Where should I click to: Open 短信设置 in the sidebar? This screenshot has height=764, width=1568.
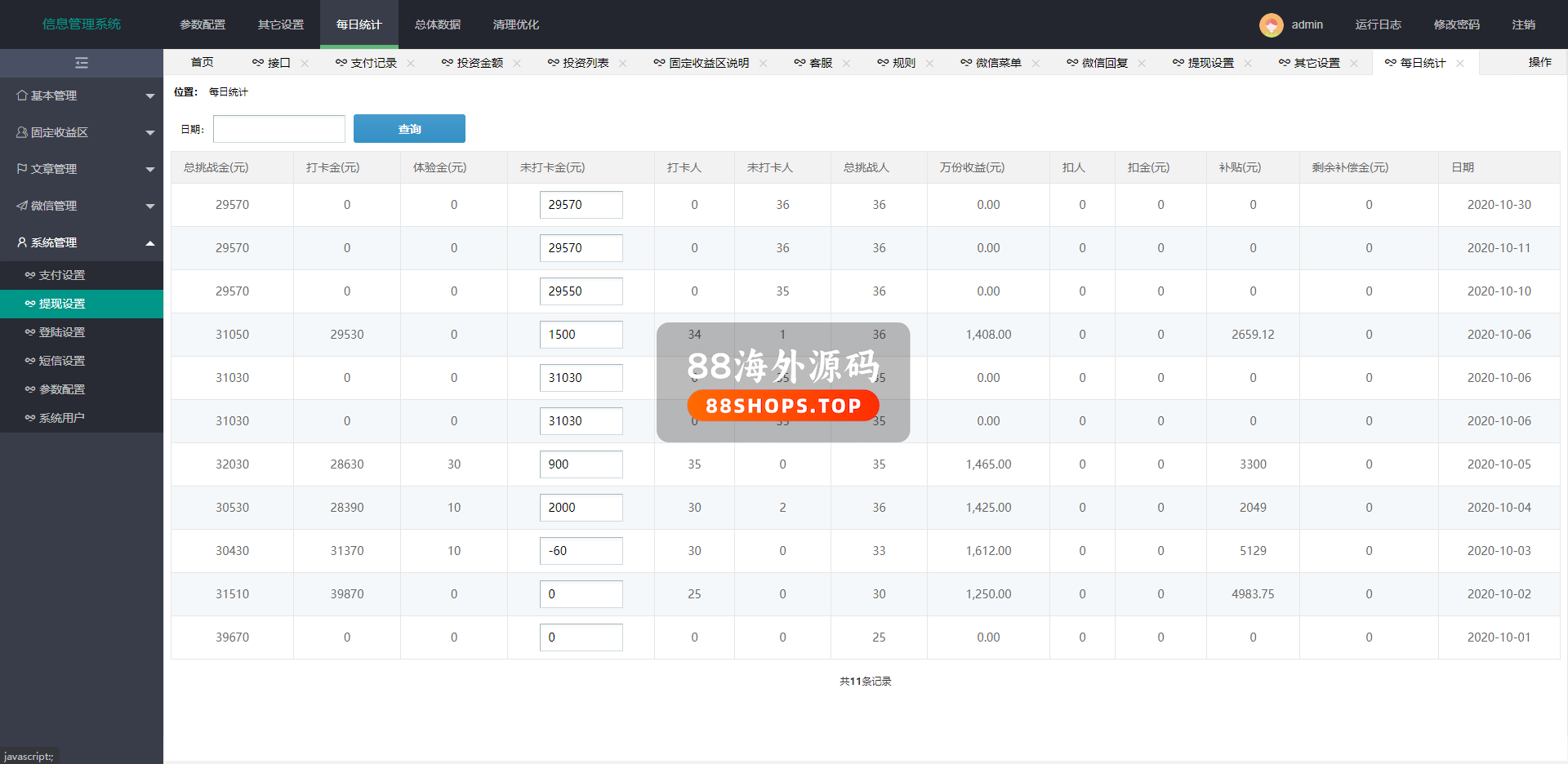(x=62, y=361)
